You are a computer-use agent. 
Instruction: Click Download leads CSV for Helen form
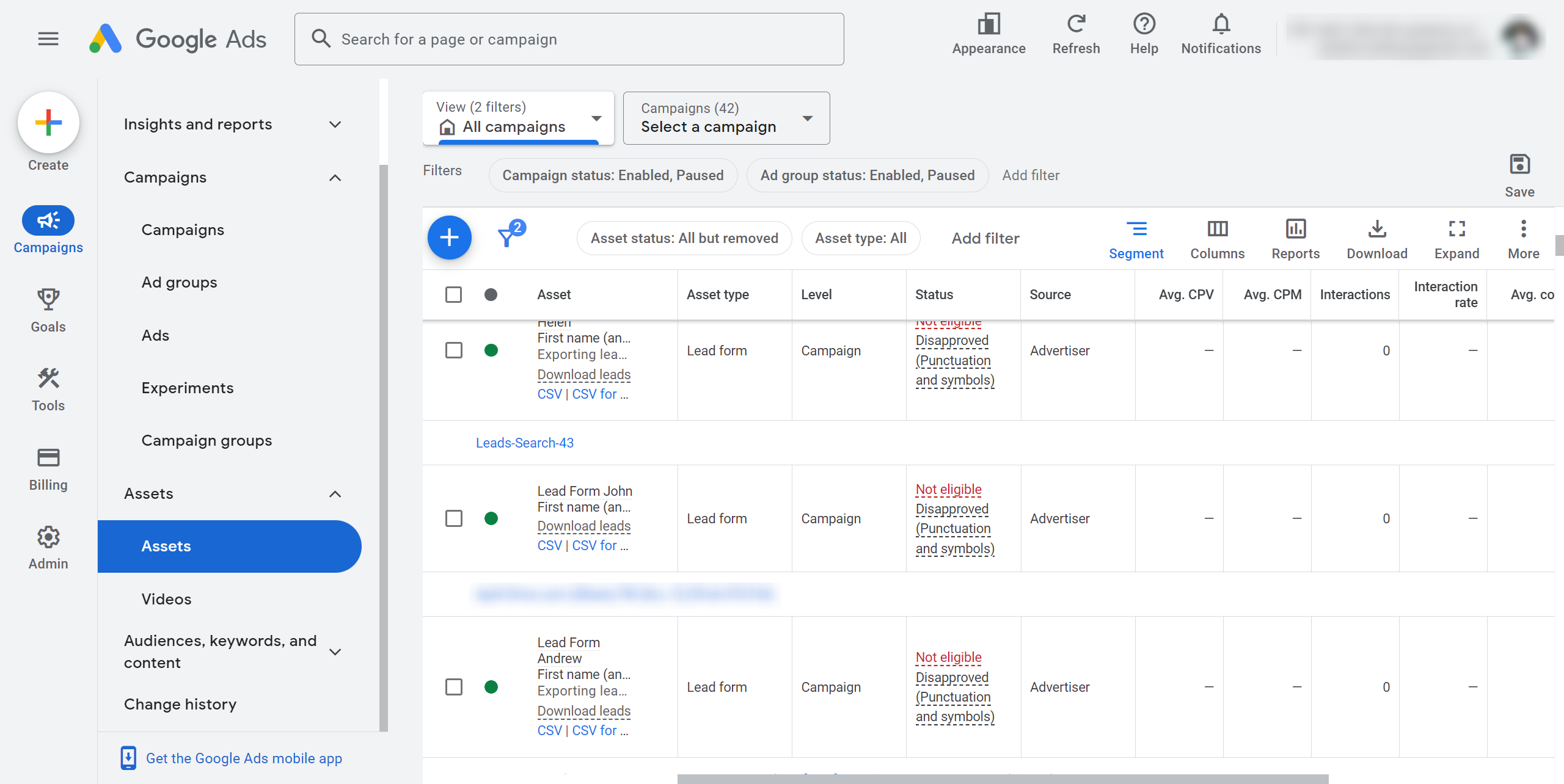548,392
